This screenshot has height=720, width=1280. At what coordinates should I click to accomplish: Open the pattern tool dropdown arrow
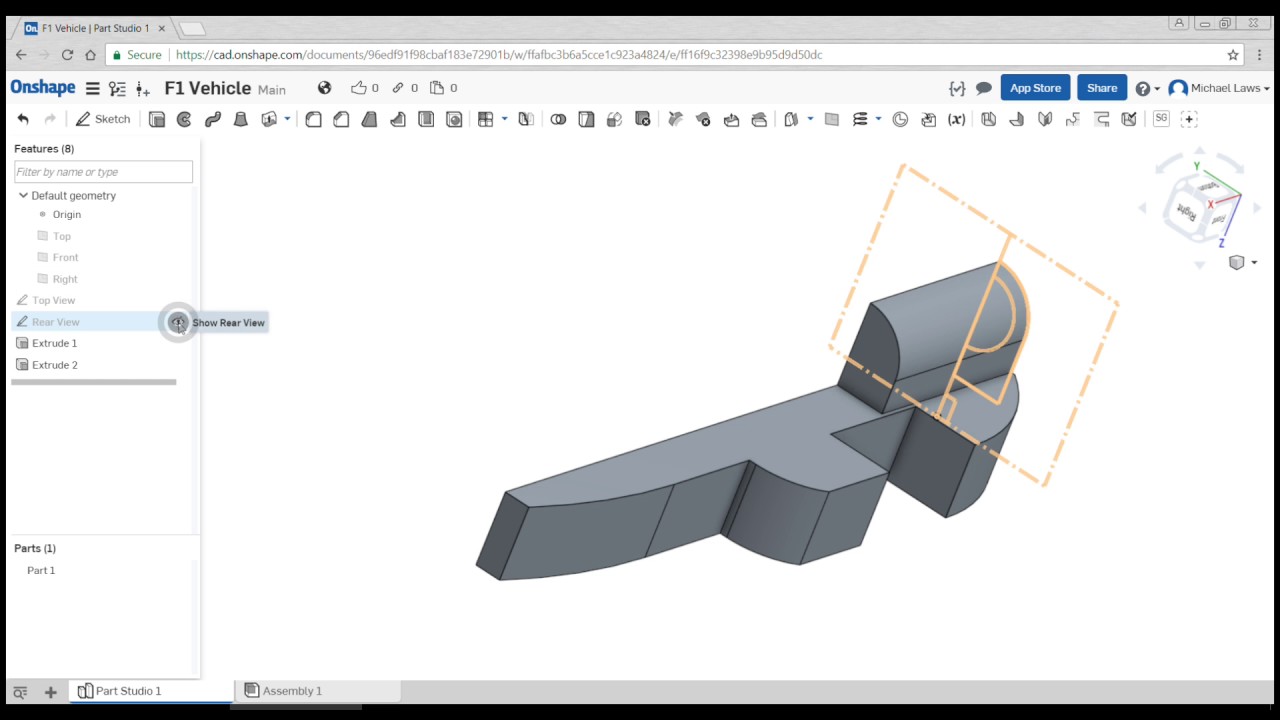coord(504,119)
